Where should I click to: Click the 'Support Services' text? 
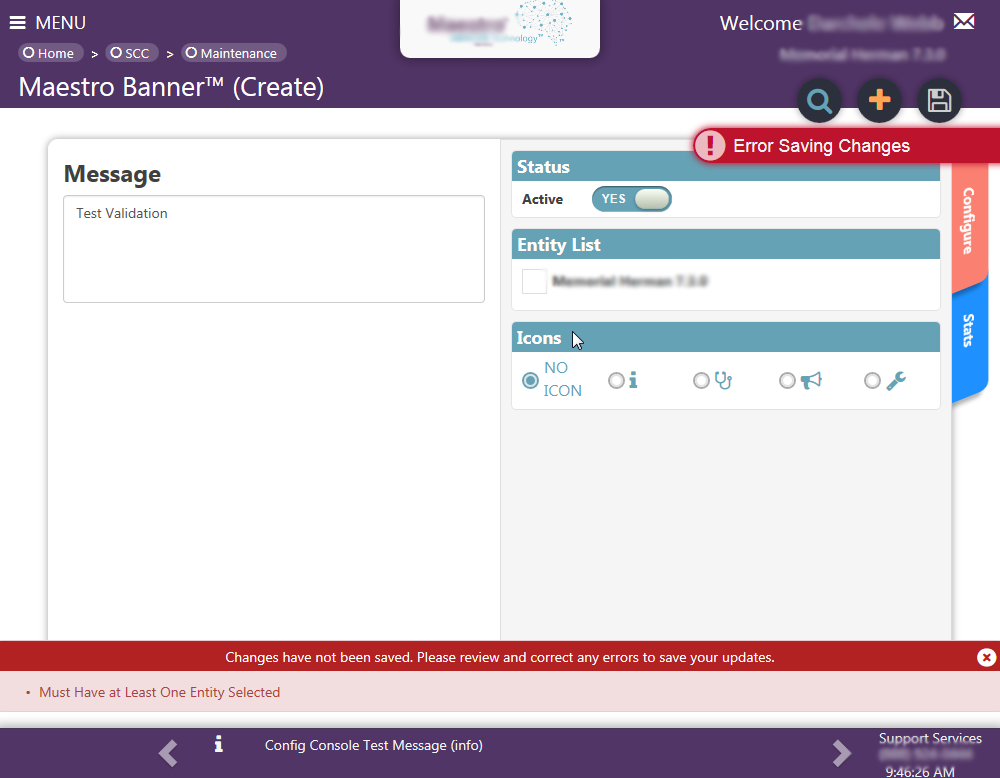[930, 738]
